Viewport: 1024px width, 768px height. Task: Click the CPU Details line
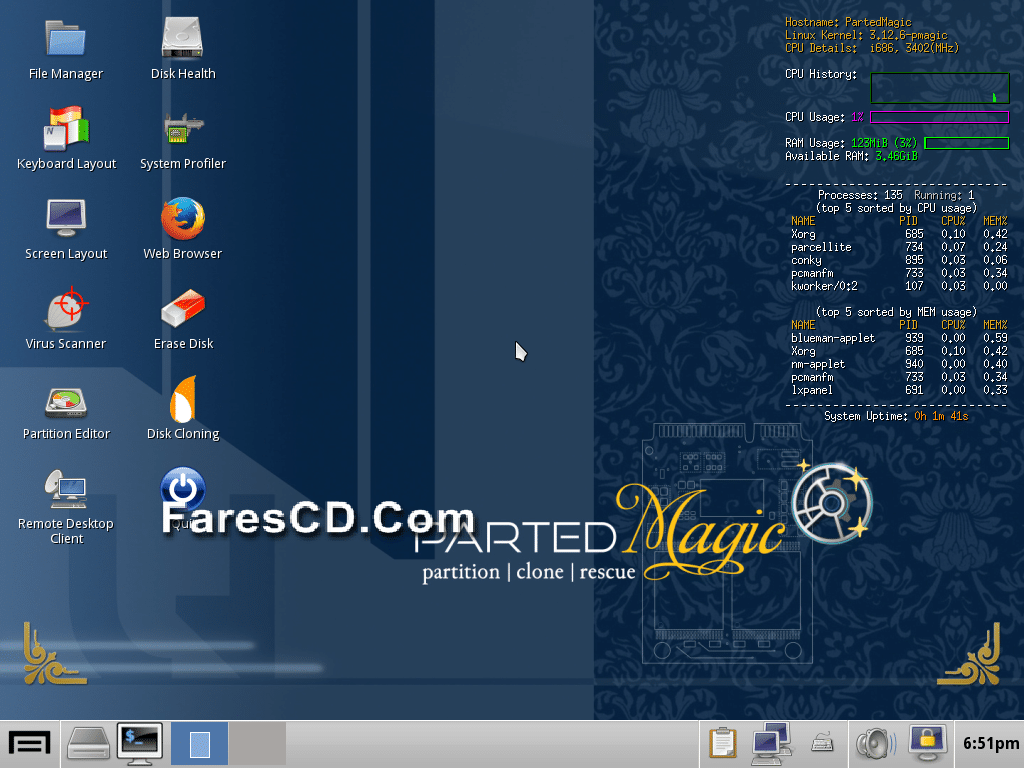(x=872, y=48)
